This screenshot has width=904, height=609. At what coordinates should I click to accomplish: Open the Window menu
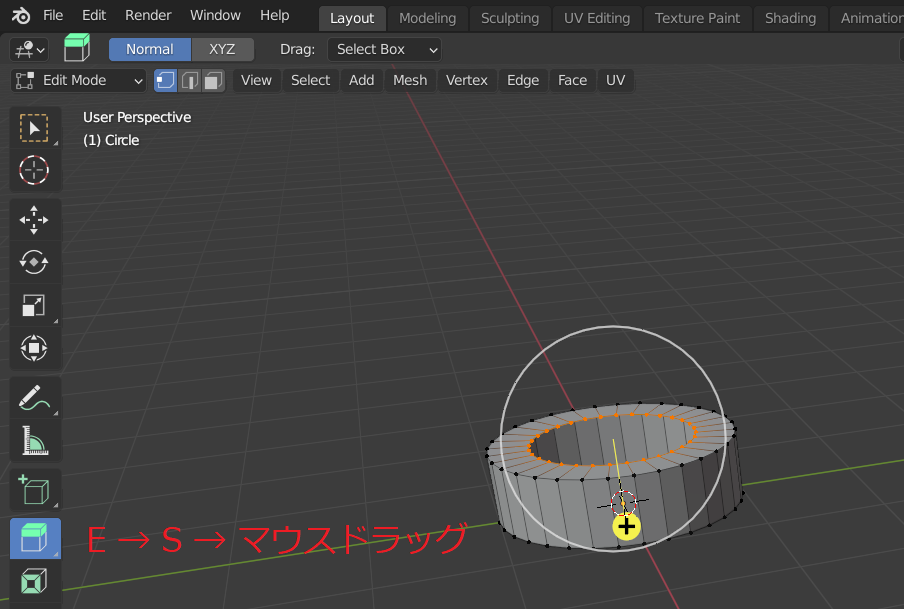[x=215, y=16]
